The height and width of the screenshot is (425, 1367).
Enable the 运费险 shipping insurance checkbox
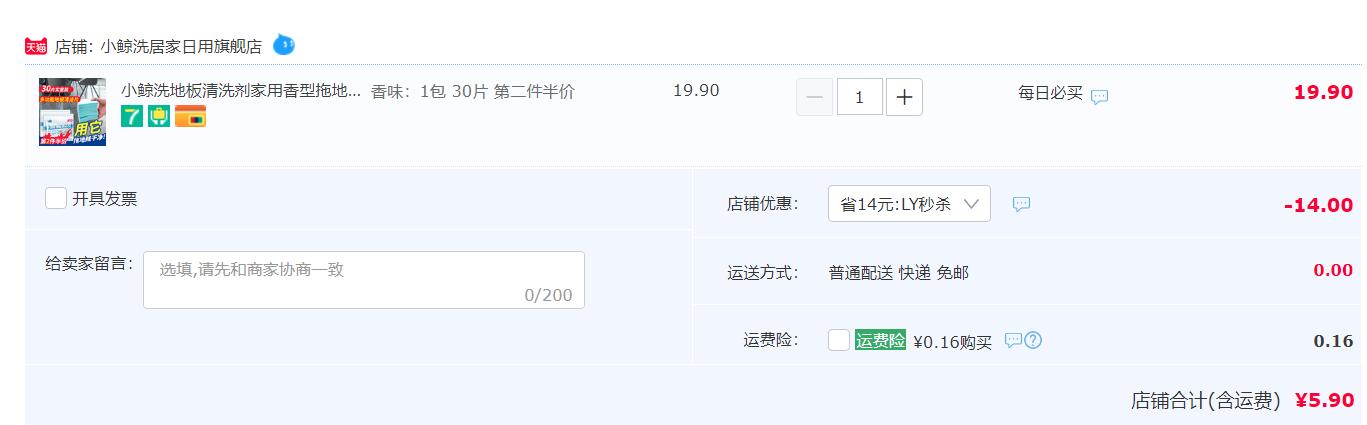click(x=839, y=340)
